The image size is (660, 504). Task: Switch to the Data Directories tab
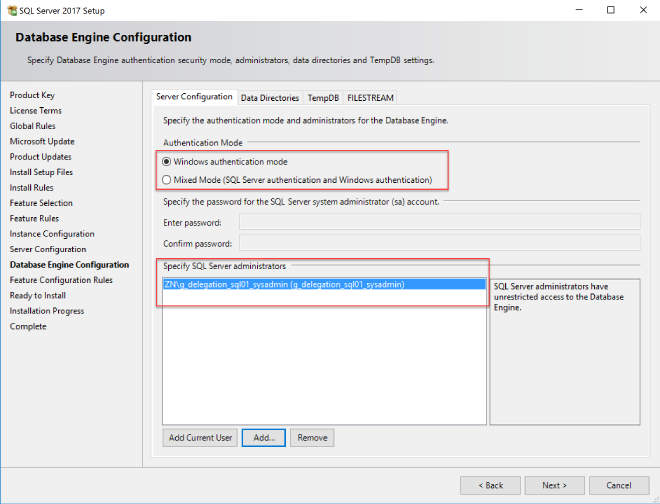(x=270, y=98)
